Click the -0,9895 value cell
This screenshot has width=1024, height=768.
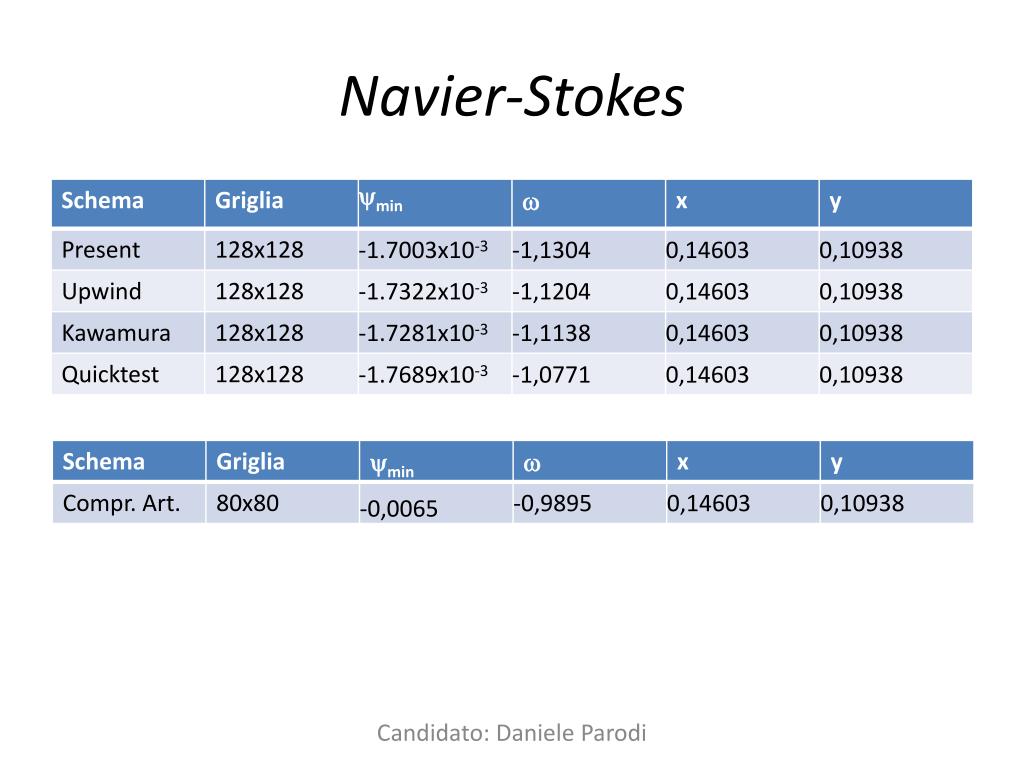(x=552, y=504)
